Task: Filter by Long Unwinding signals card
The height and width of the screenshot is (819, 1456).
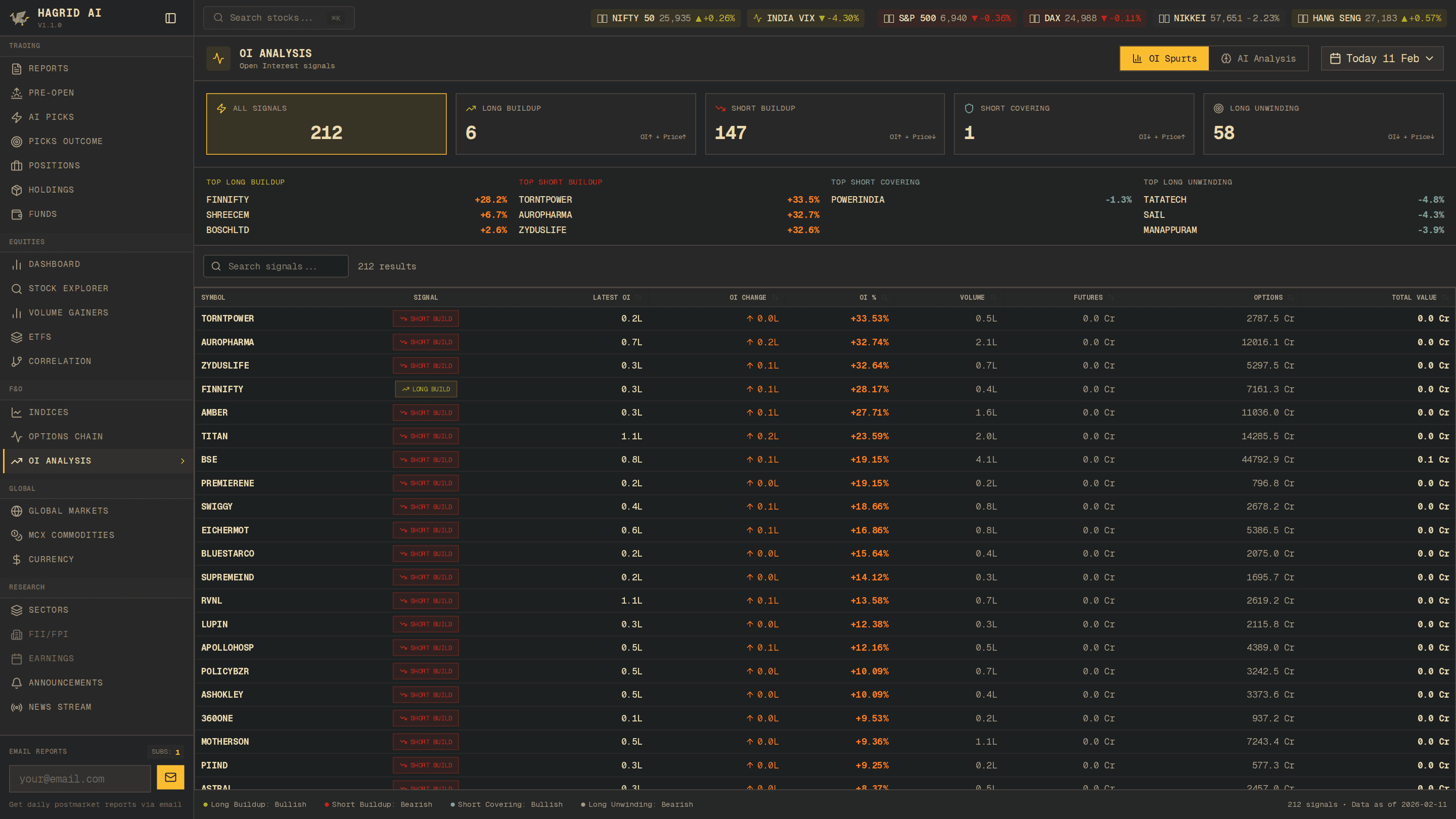Action: (1323, 124)
